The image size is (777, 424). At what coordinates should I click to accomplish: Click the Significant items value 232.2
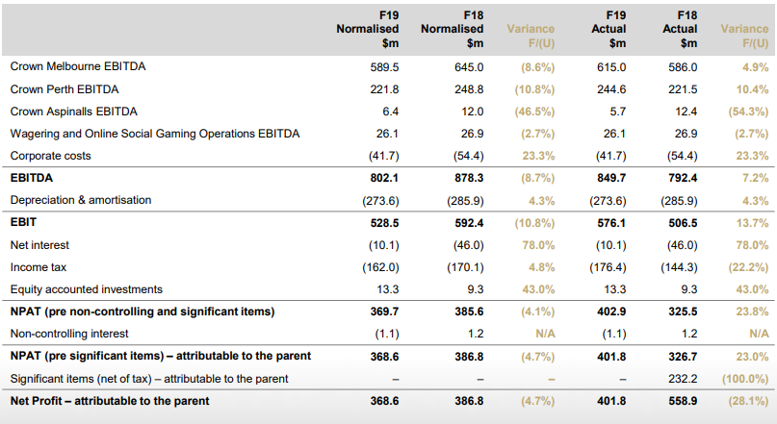(682, 379)
